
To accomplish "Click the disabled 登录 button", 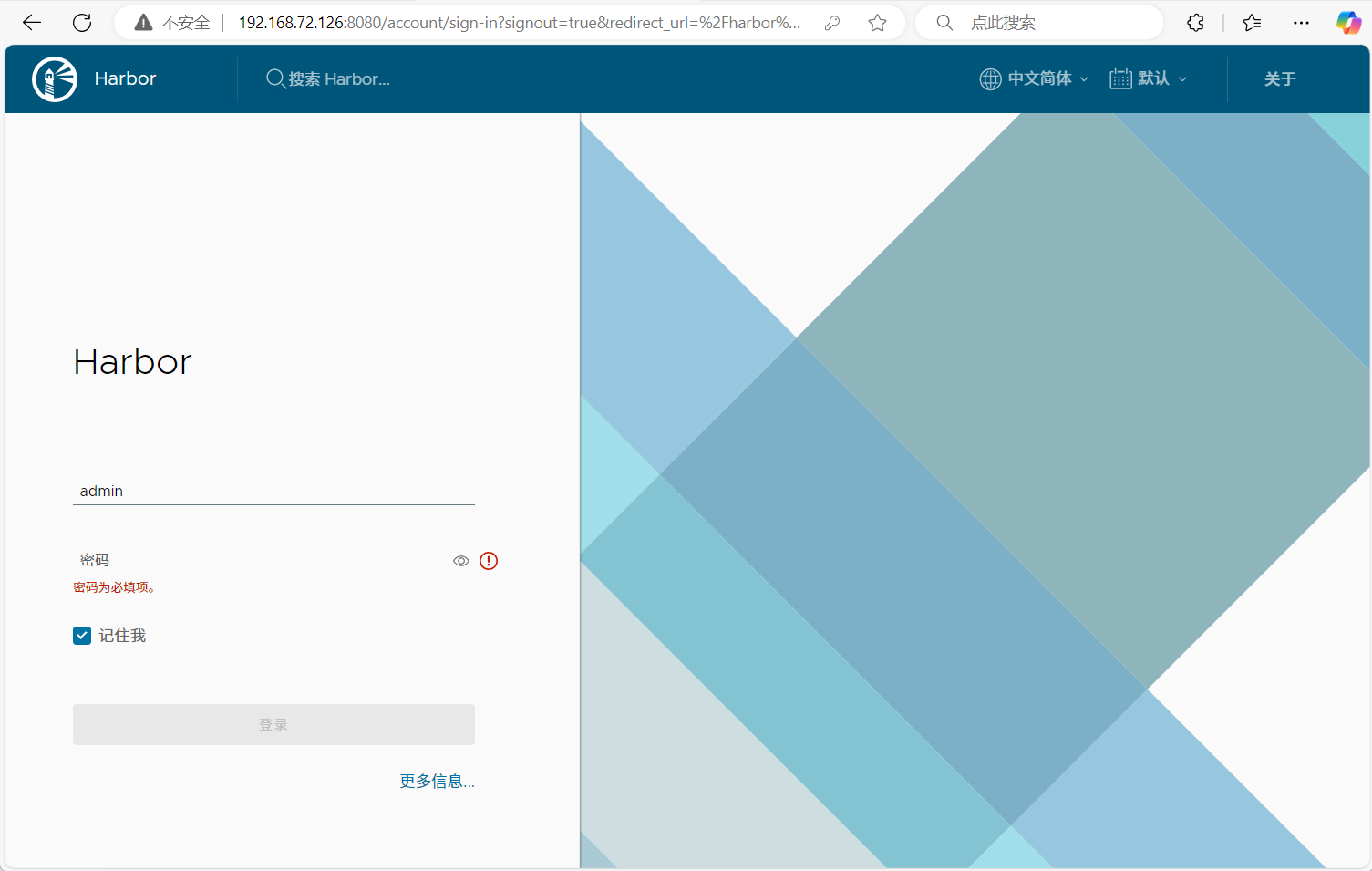I will (273, 724).
